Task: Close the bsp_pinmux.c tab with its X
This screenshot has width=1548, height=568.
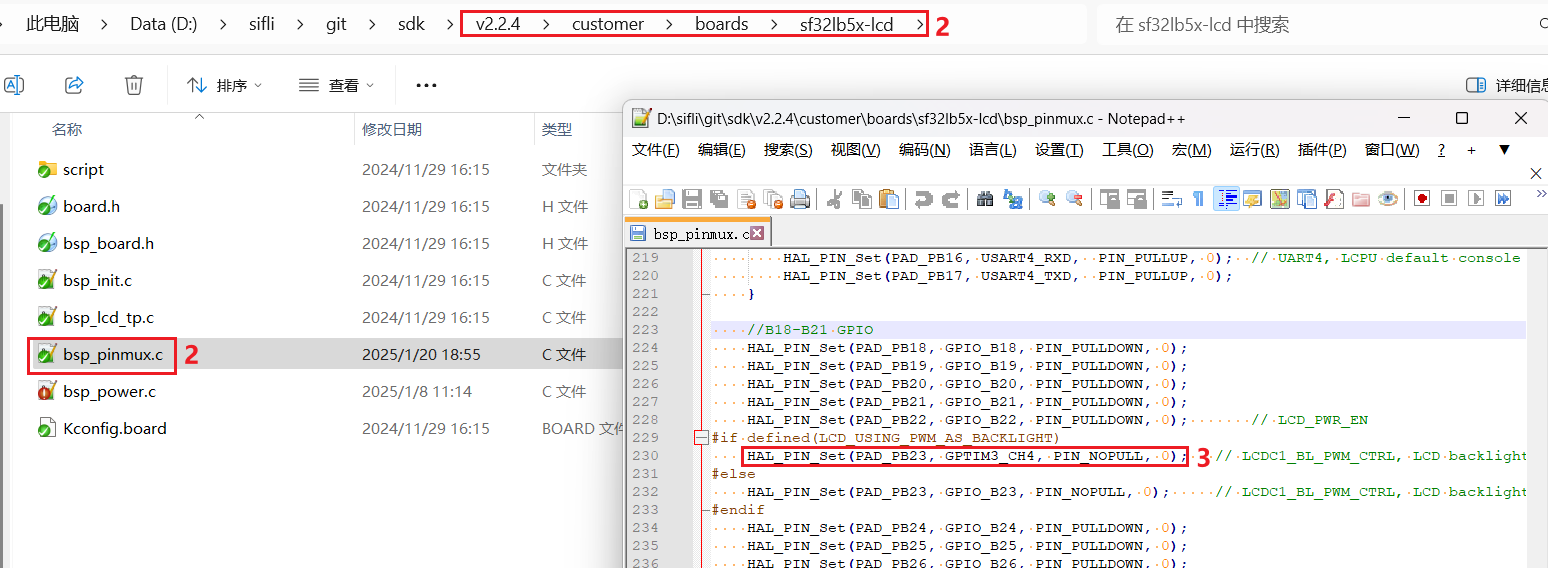Action: coord(757,234)
